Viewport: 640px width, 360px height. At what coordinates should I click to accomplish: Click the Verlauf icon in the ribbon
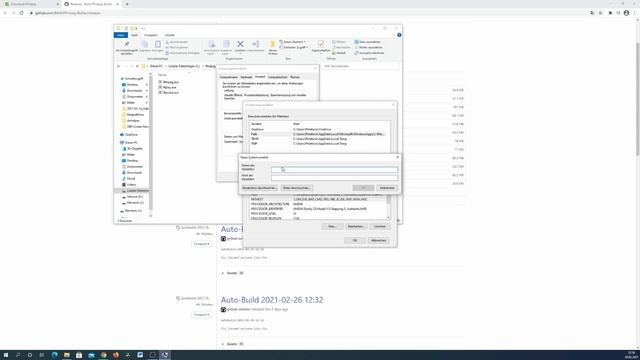pyautogui.click(x=339, y=53)
